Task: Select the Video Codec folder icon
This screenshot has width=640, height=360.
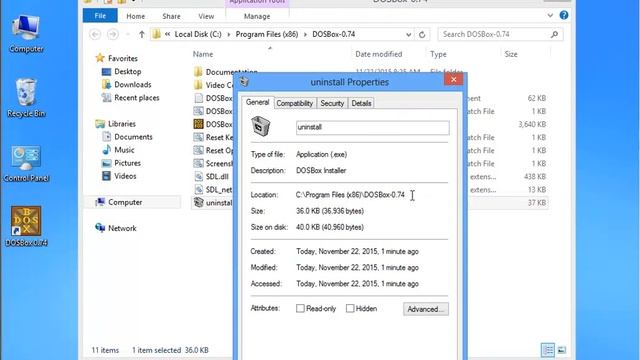Action: [198, 85]
